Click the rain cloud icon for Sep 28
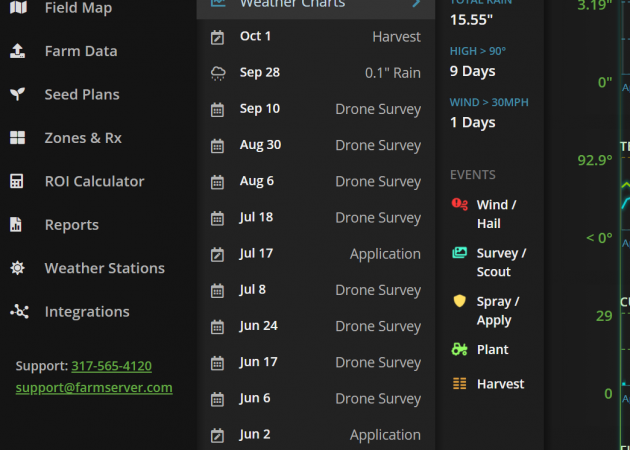Image resolution: width=630 pixels, height=450 pixels. click(217, 73)
